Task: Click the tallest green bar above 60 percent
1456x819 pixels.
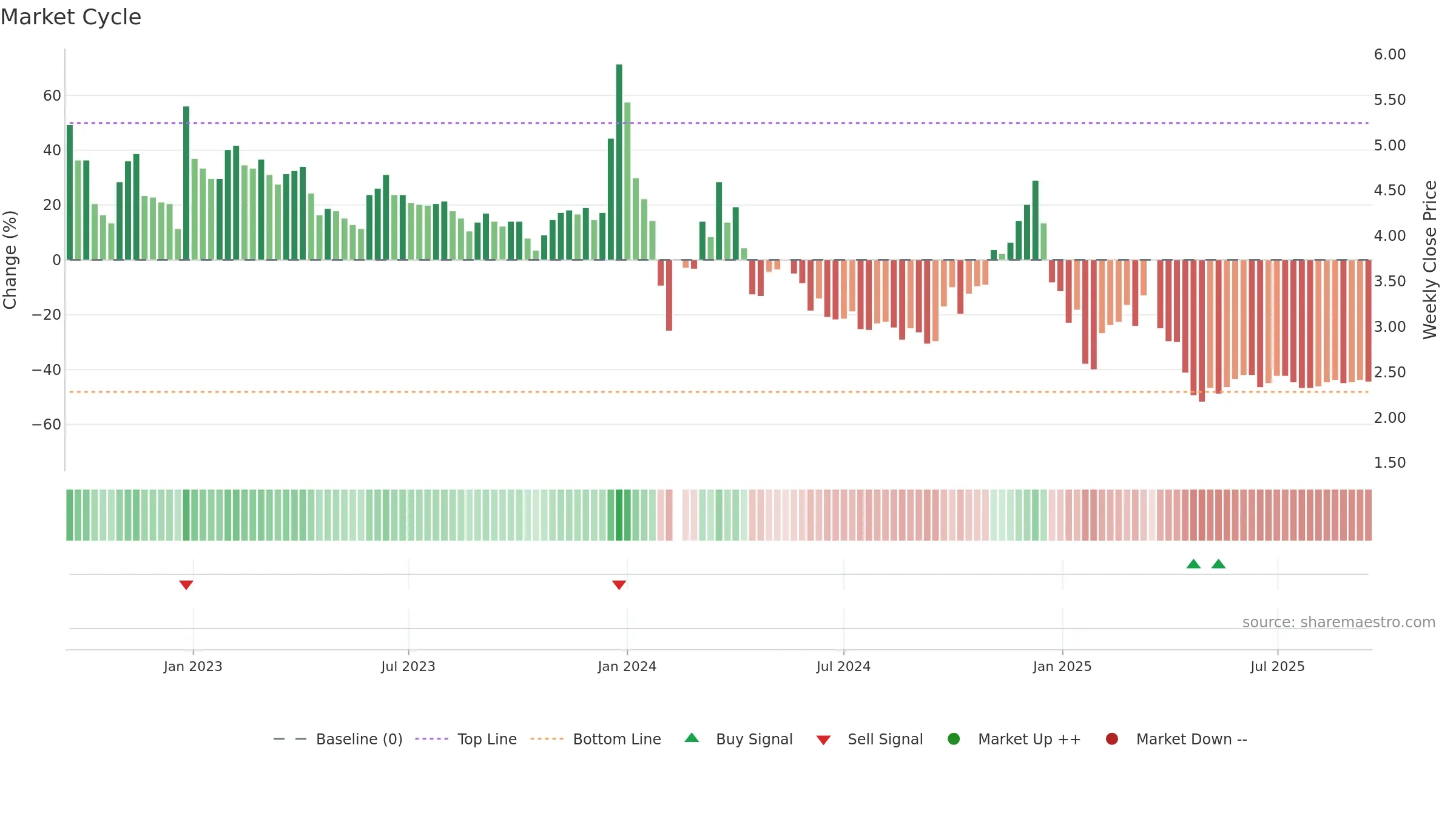Action: (x=619, y=162)
